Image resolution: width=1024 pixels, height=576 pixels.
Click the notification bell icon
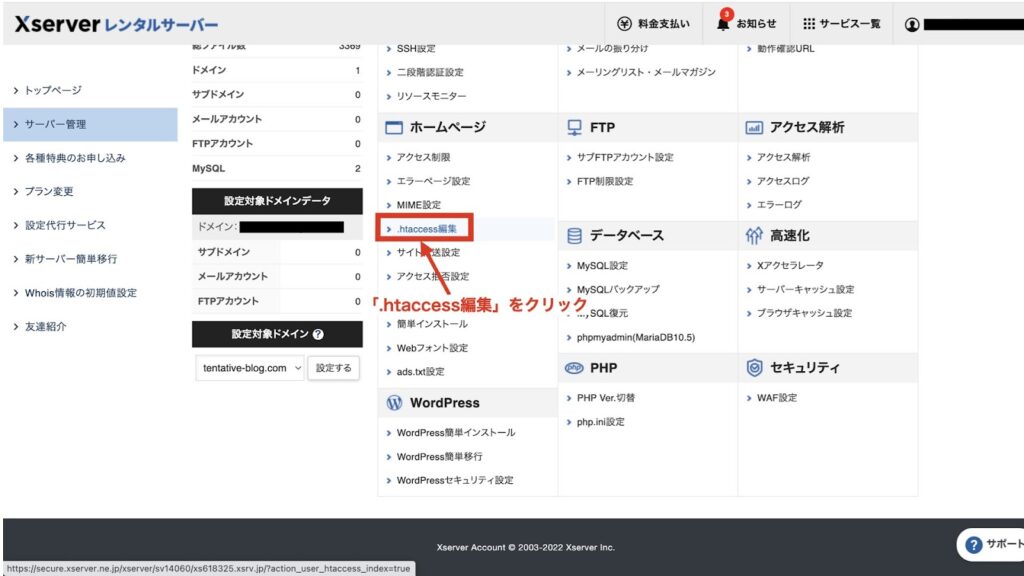tap(723, 24)
